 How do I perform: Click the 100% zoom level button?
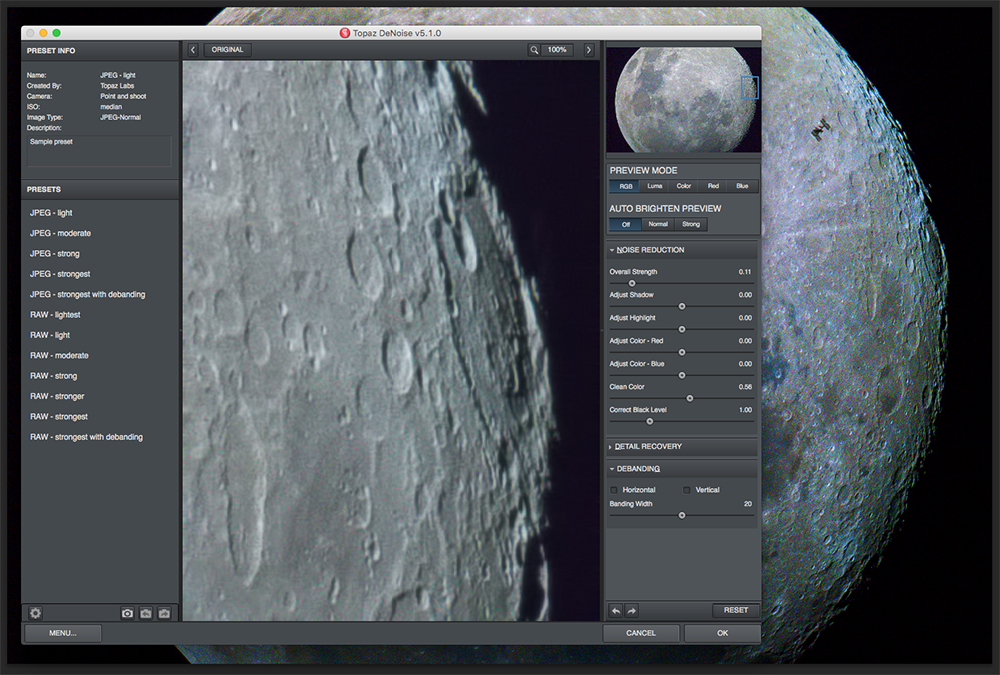(557, 50)
